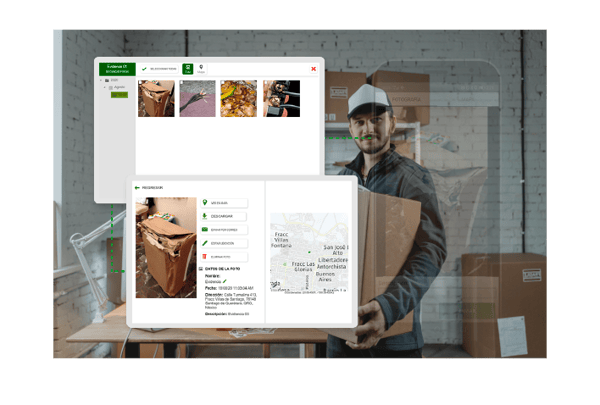Click the green Regresar back arrow
The image size is (600, 405).
coord(137,188)
